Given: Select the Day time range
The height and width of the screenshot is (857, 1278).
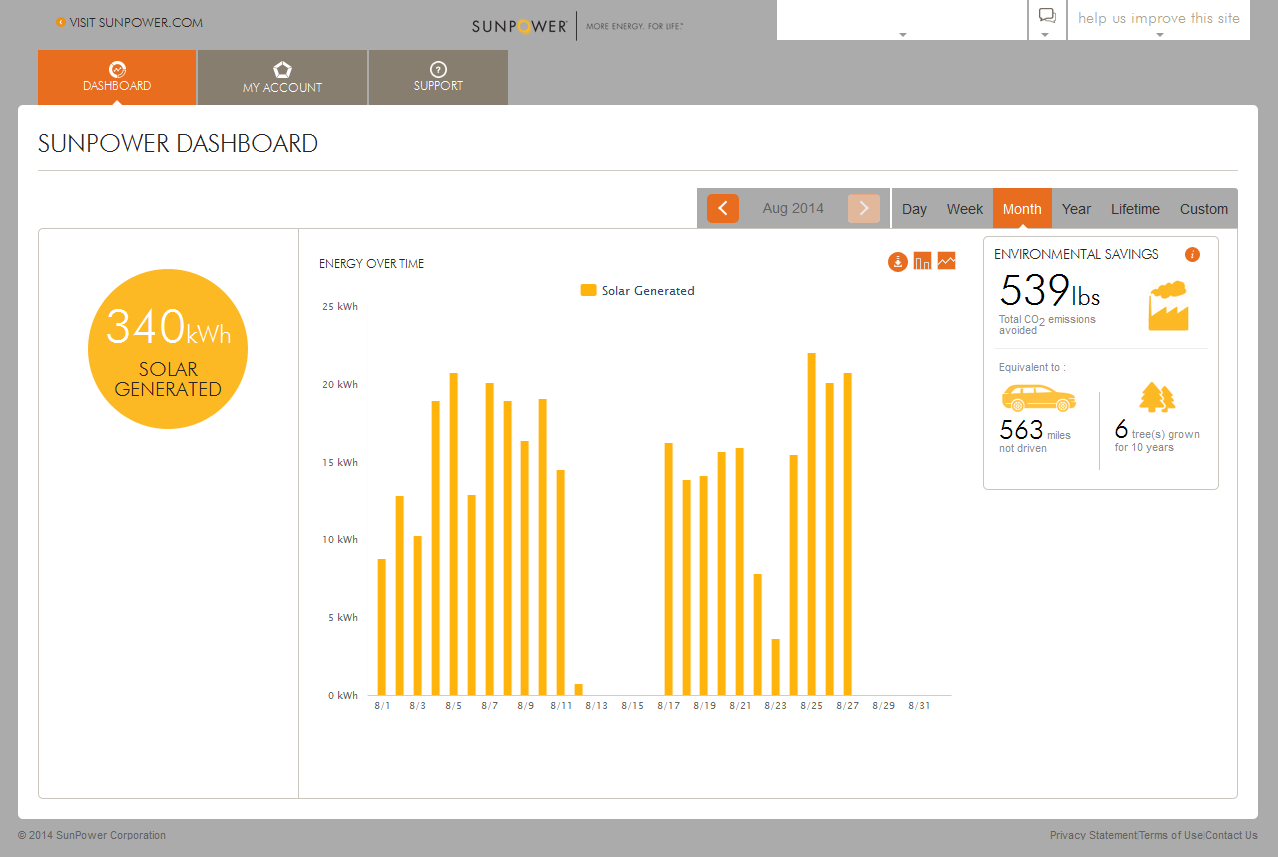Looking at the screenshot, I should point(914,209).
